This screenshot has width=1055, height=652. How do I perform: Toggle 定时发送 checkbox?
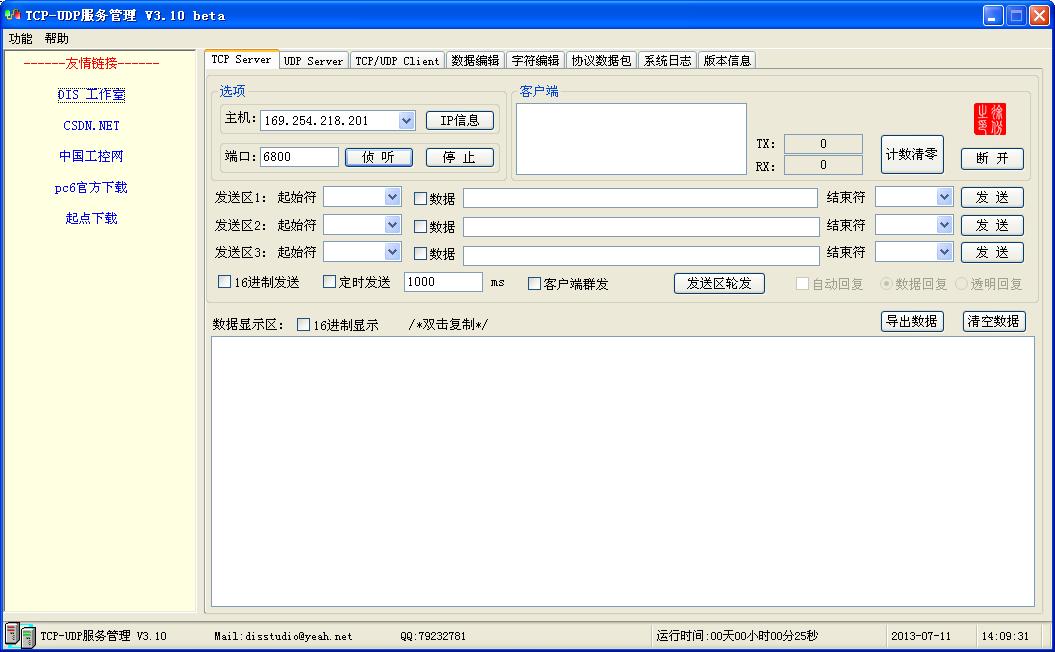[329, 282]
